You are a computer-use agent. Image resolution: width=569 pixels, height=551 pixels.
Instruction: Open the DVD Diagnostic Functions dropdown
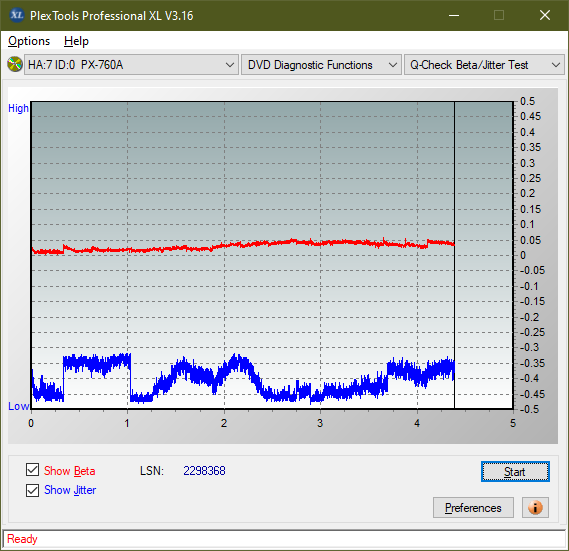(321, 65)
